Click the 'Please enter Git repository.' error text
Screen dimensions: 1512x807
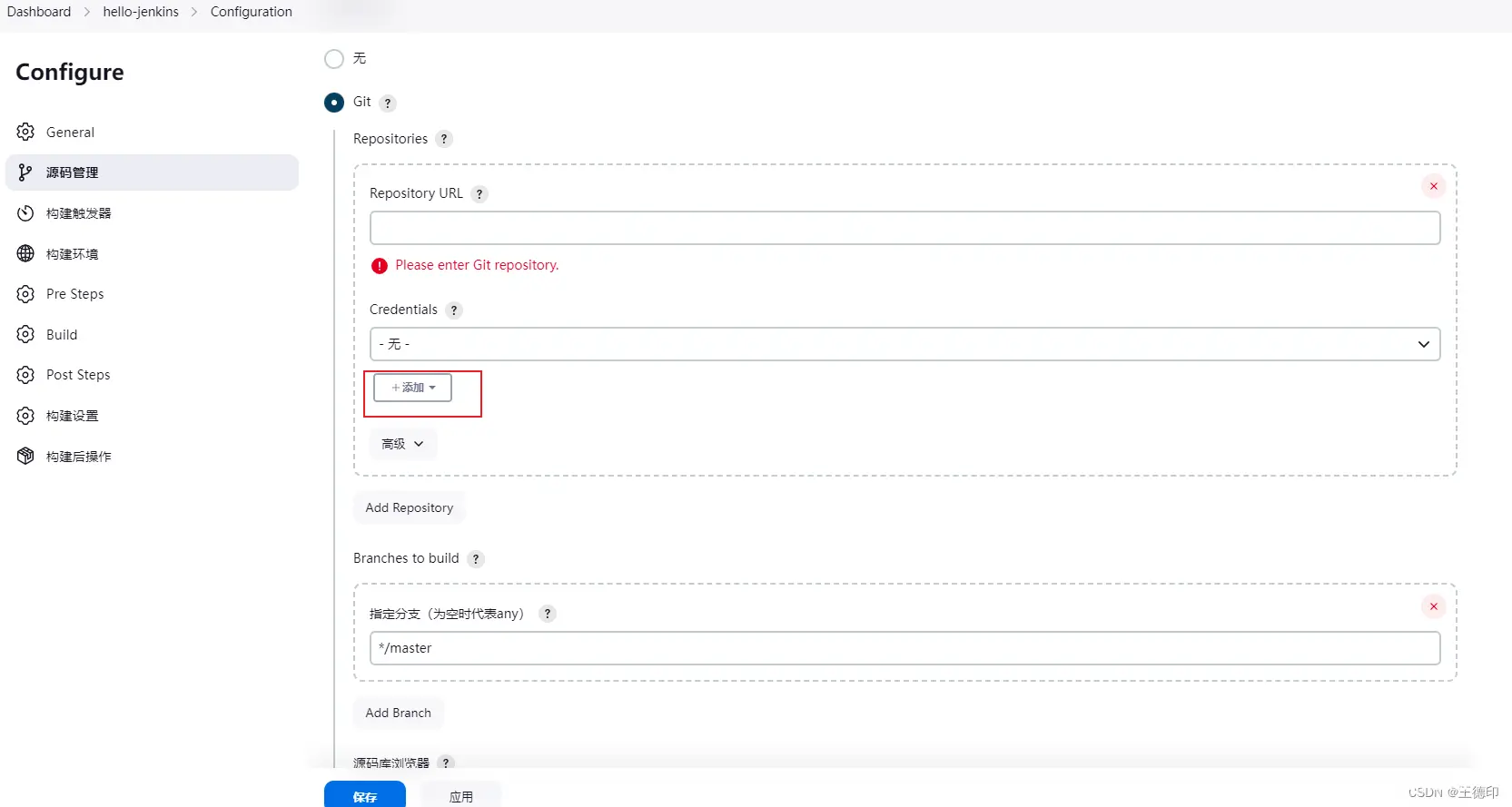477,265
